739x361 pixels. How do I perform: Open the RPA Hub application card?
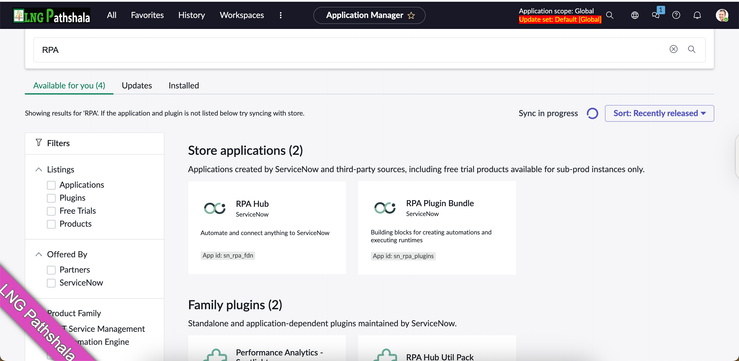267,228
